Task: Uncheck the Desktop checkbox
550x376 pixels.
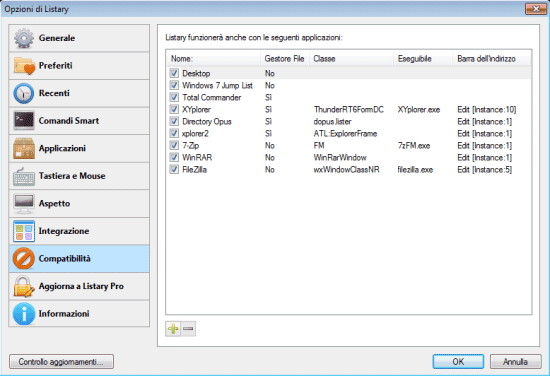Action: [x=174, y=73]
